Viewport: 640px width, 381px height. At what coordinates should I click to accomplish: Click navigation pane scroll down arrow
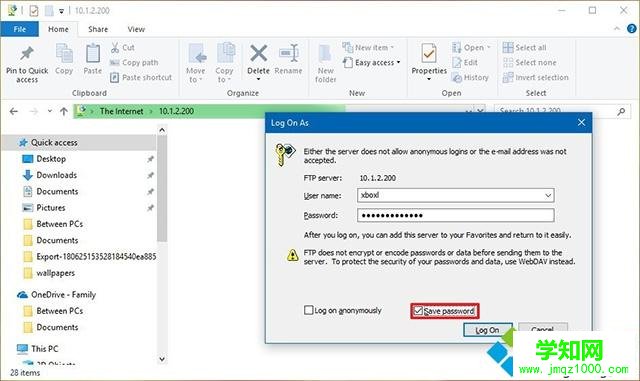coord(162,359)
